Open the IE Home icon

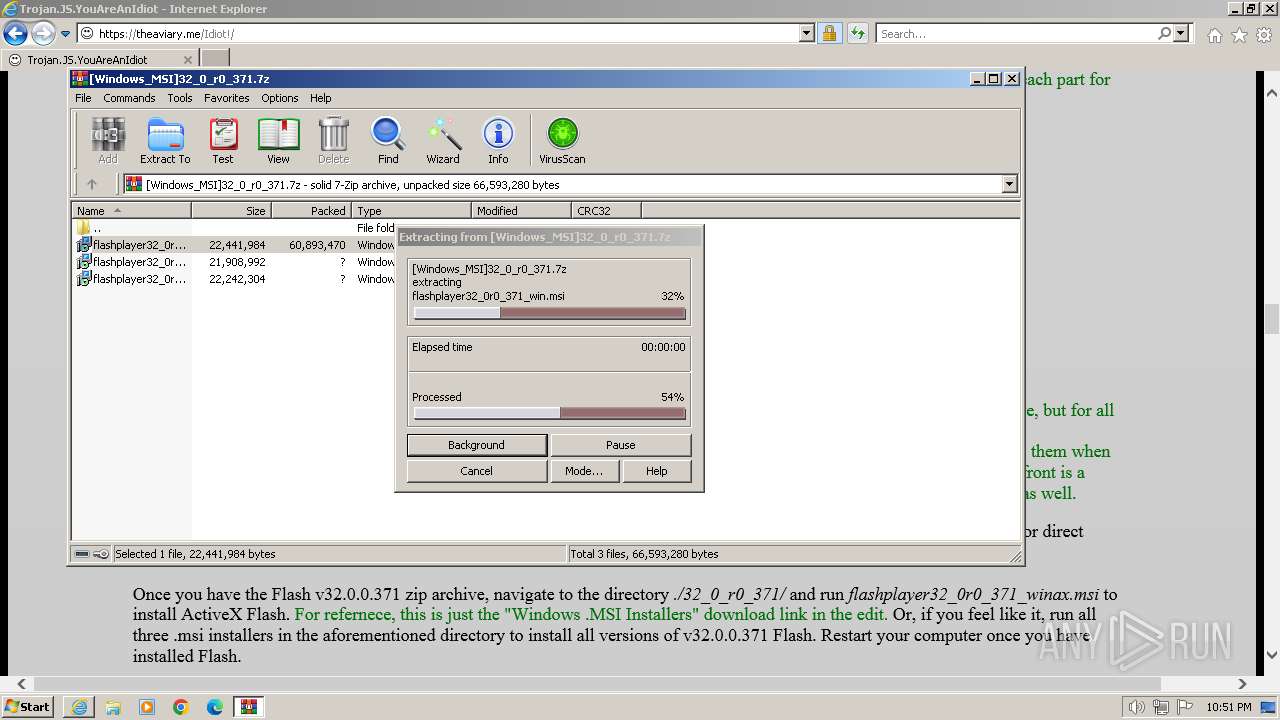click(x=1214, y=35)
